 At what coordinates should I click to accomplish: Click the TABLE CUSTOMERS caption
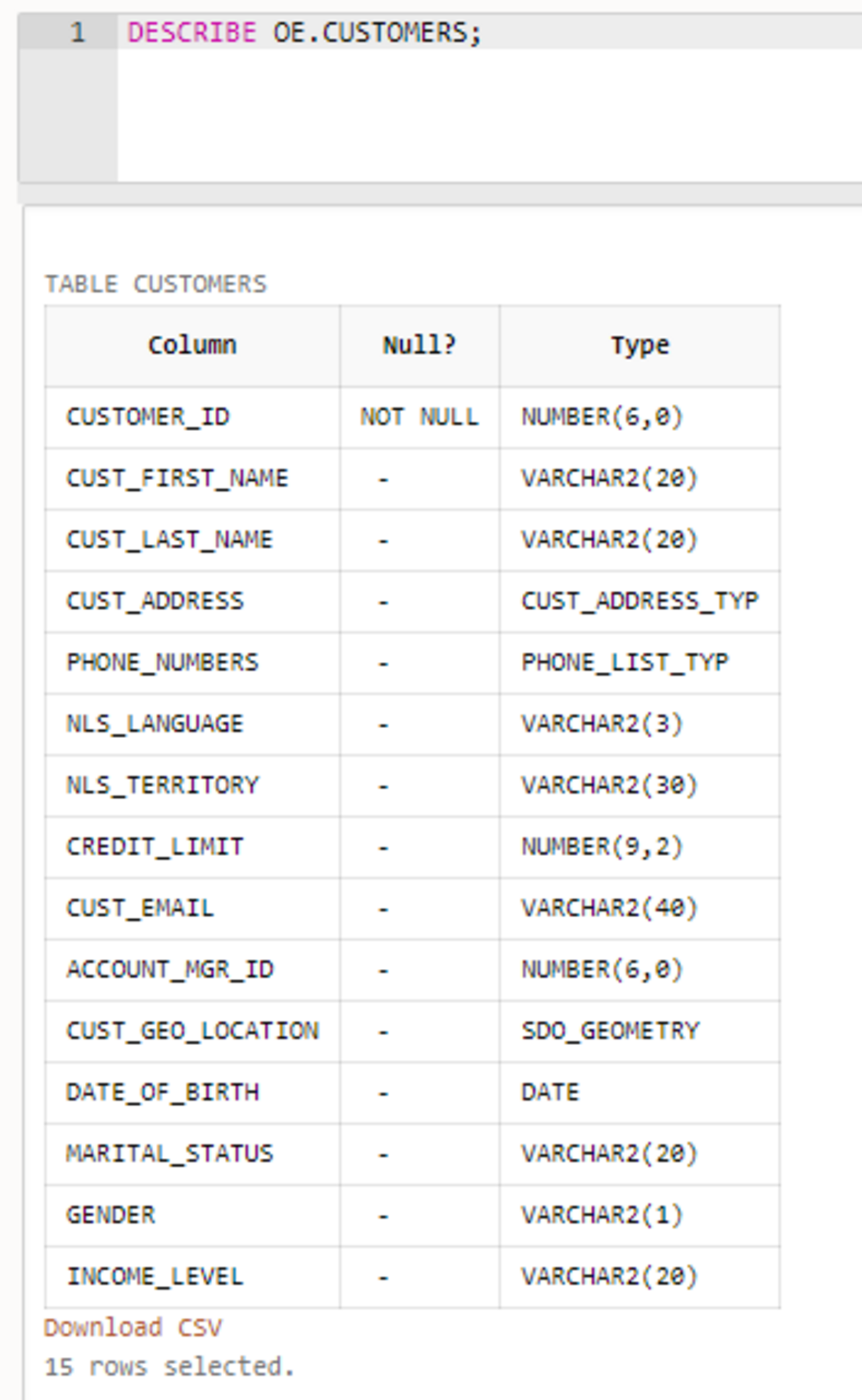point(155,285)
